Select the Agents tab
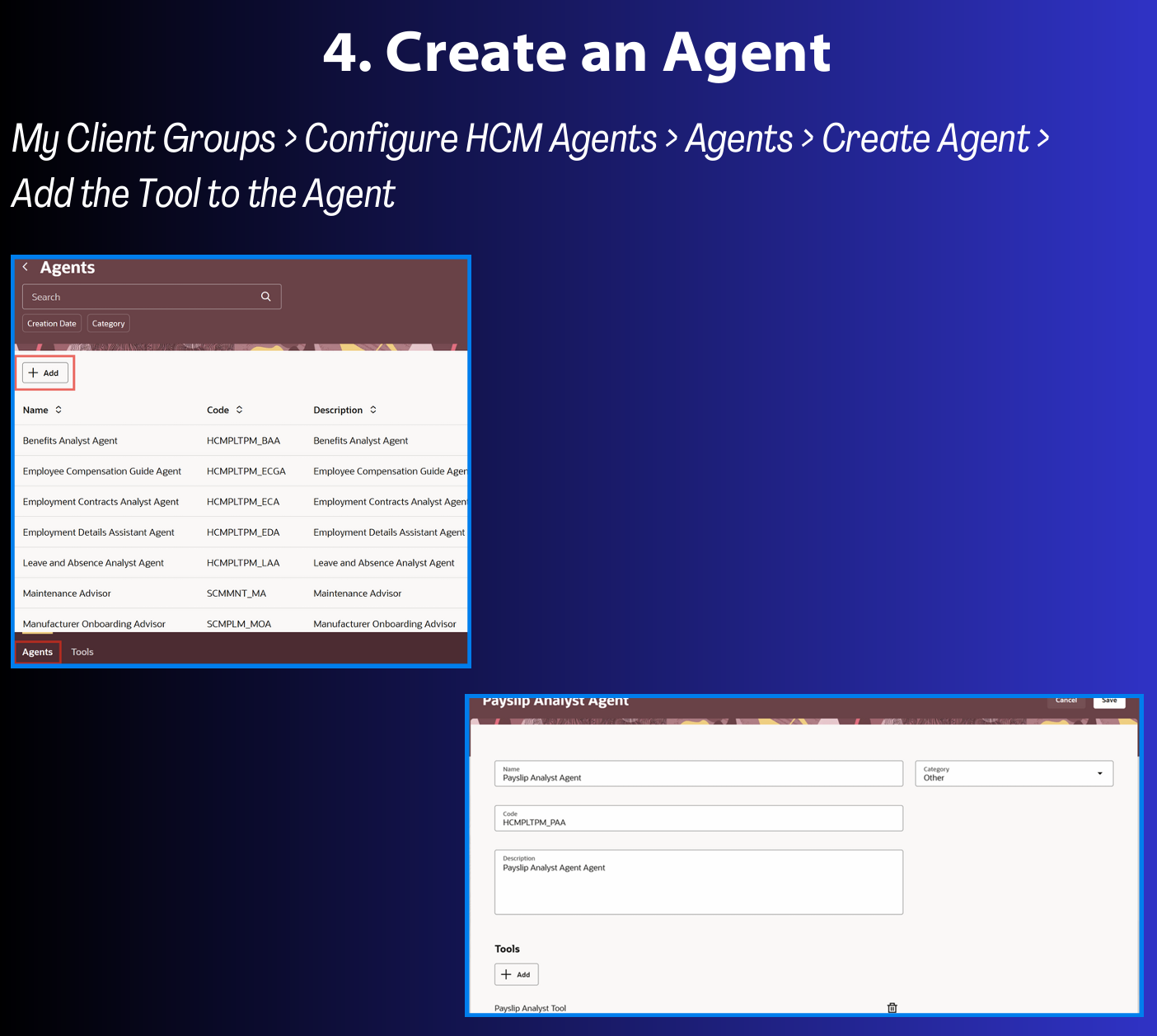The width and height of the screenshot is (1157, 1036). point(38,652)
